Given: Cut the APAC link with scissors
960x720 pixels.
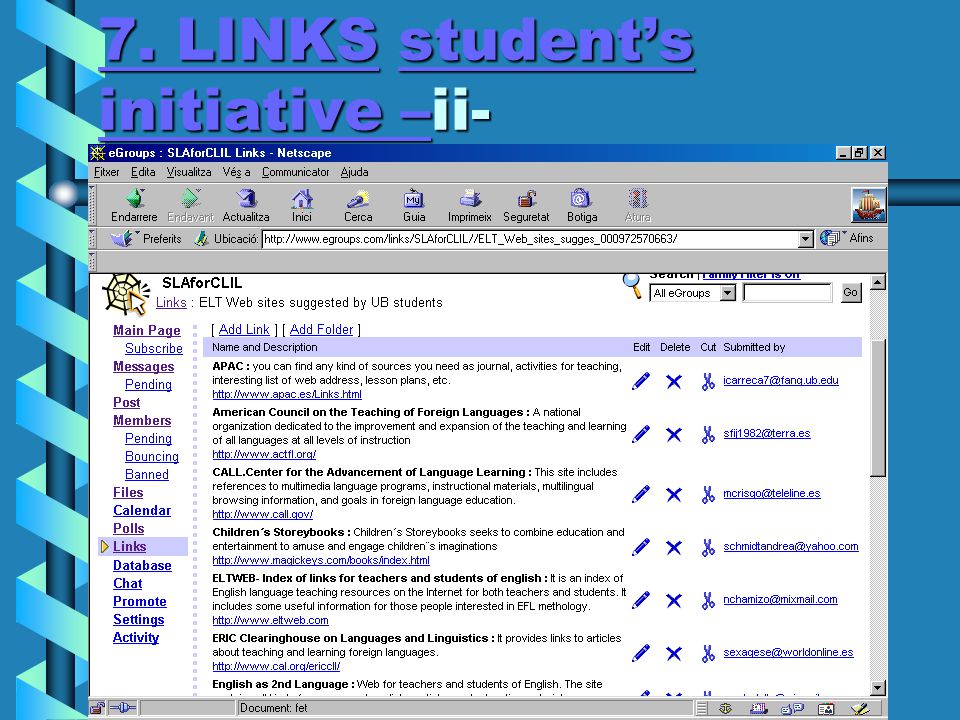Looking at the screenshot, I should point(708,381).
